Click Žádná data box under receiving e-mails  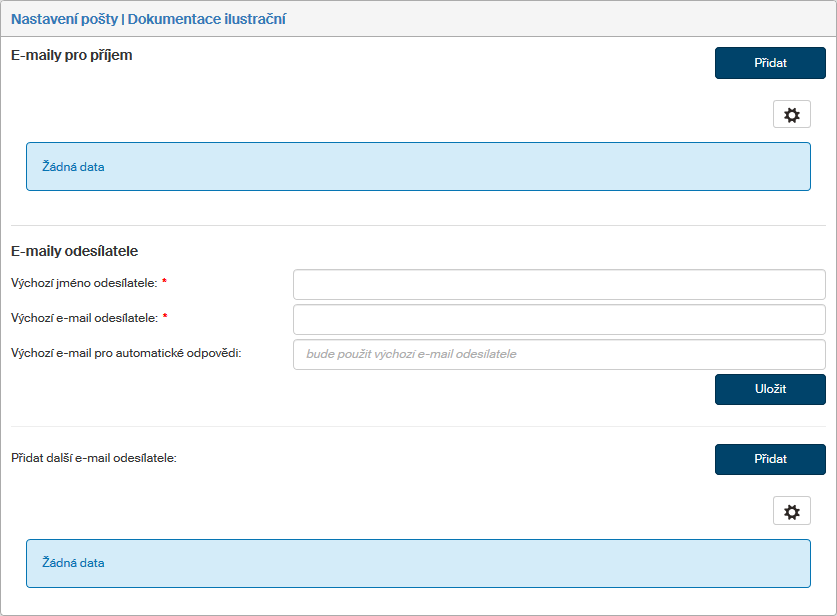point(417,167)
